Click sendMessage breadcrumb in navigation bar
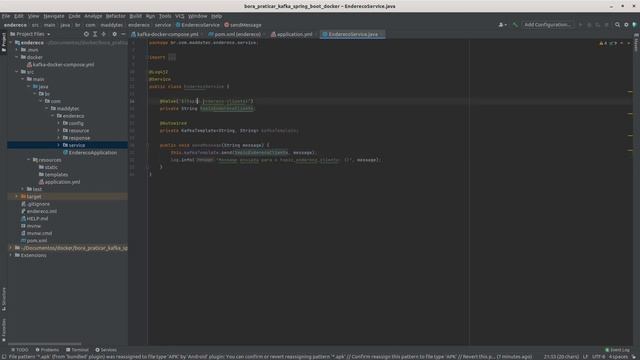Image resolution: width=640 pixels, height=360 pixels. [242, 25]
